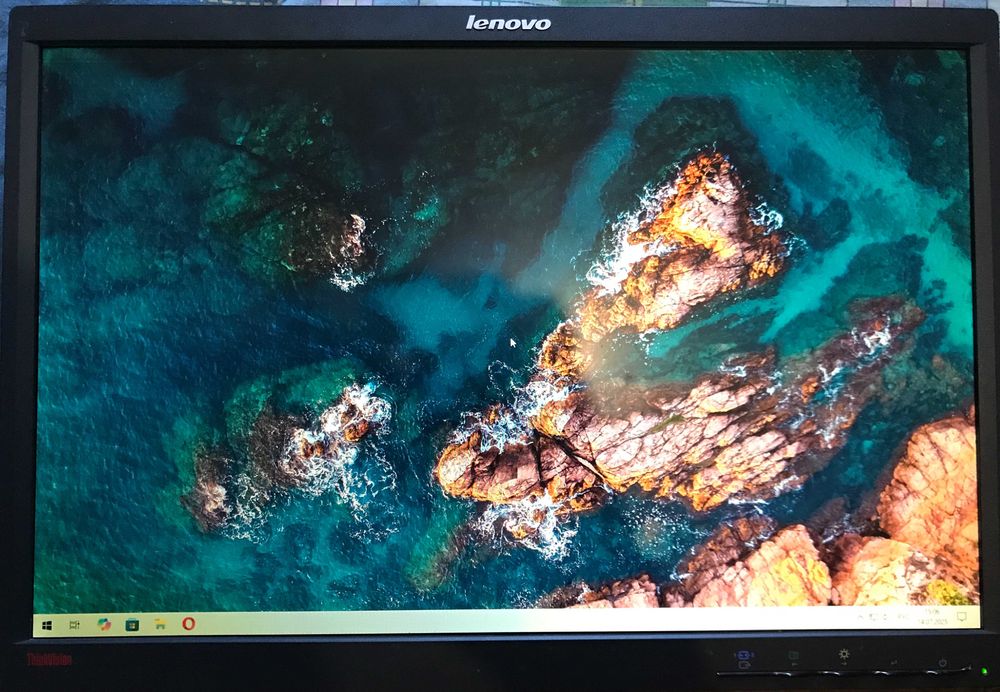Screen dimensions: 1000x692
Task: Expand the hidden system tray icons
Action: tap(860, 617)
